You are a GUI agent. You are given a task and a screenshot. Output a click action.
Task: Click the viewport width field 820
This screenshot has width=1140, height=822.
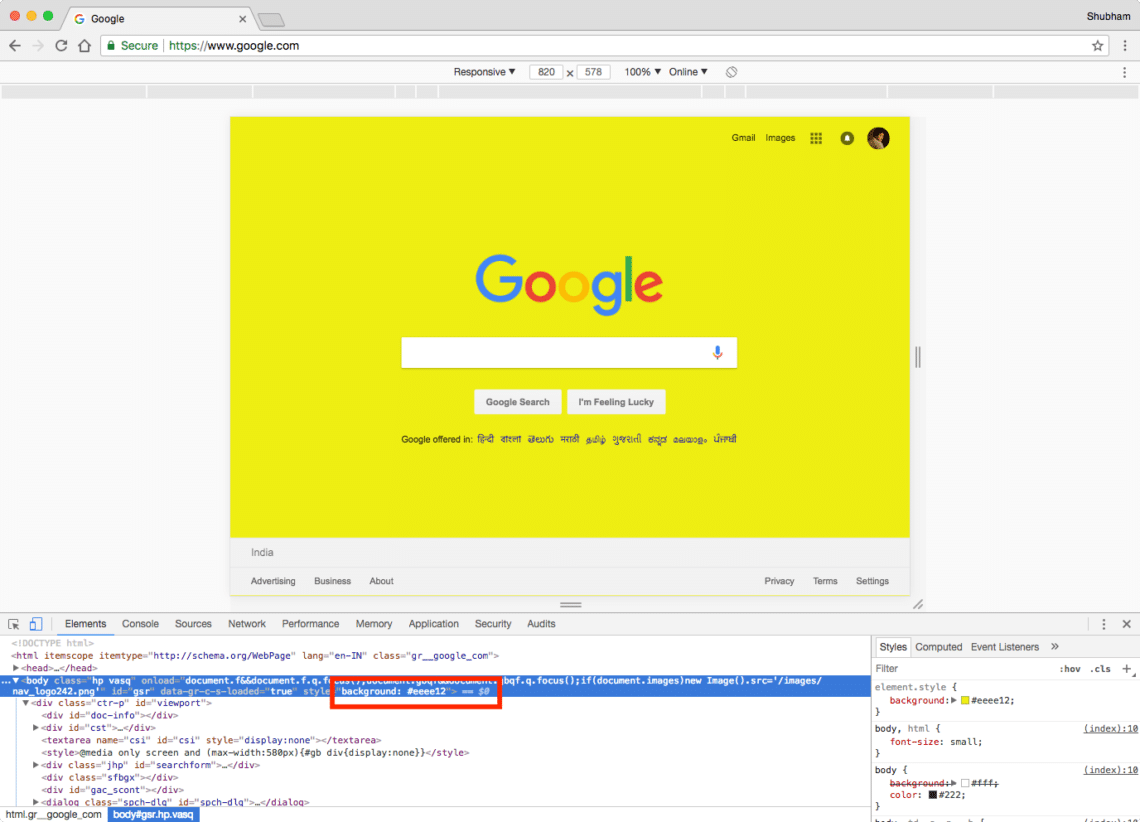point(546,72)
